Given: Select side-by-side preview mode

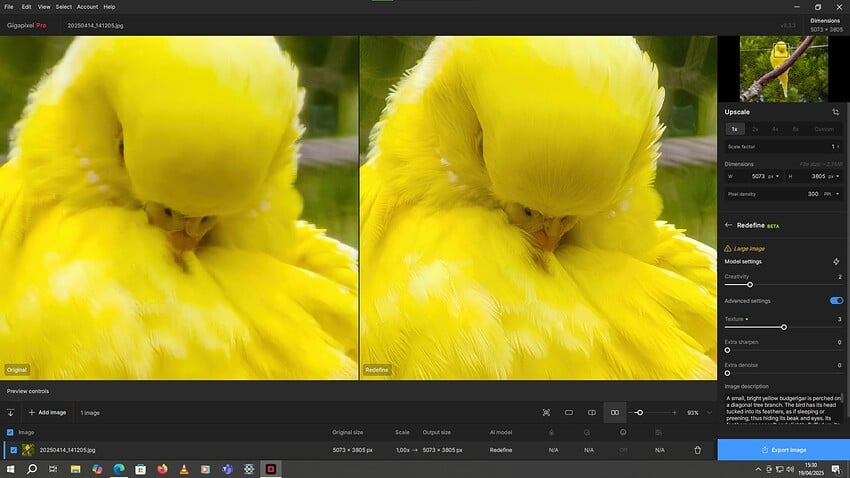Looking at the screenshot, I should coord(615,413).
